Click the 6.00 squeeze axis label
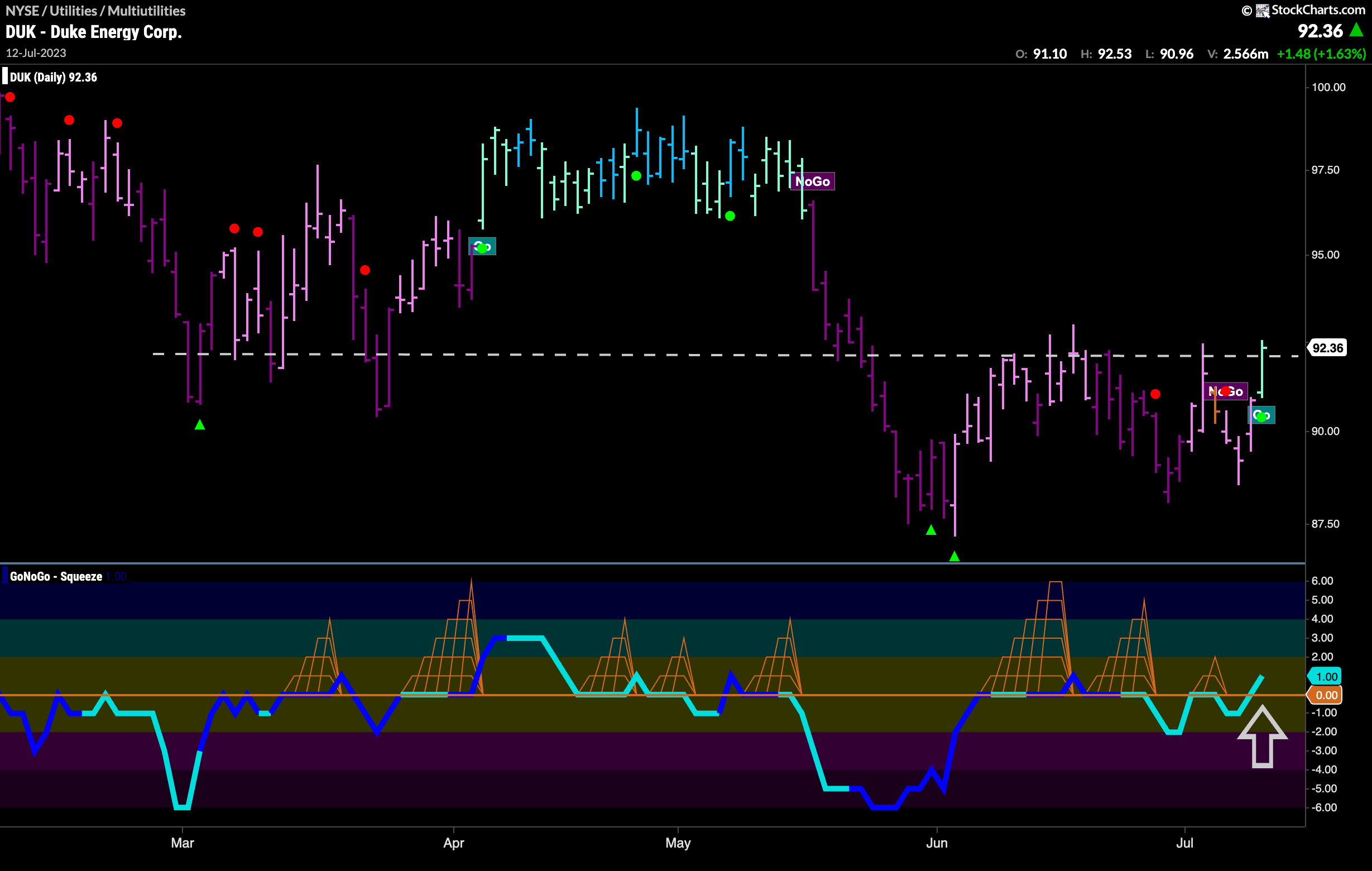1372x871 pixels. tap(1322, 581)
